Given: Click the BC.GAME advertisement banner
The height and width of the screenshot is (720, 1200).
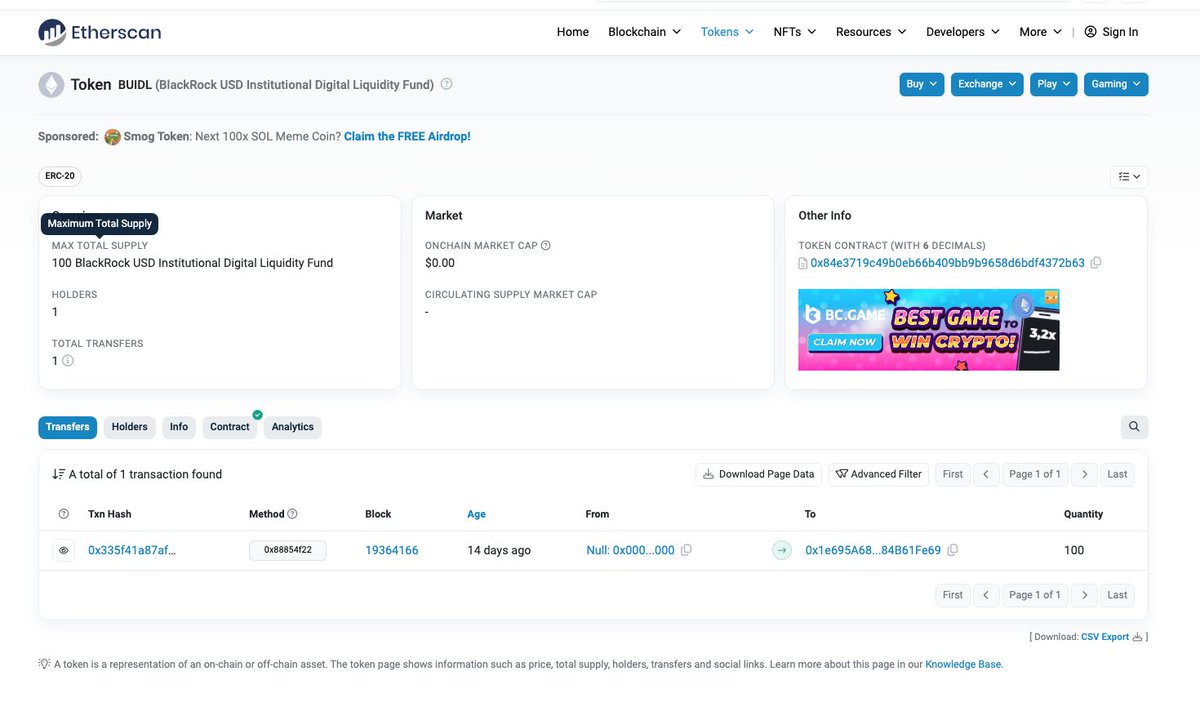Looking at the screenshot, I should coord(928,330).
